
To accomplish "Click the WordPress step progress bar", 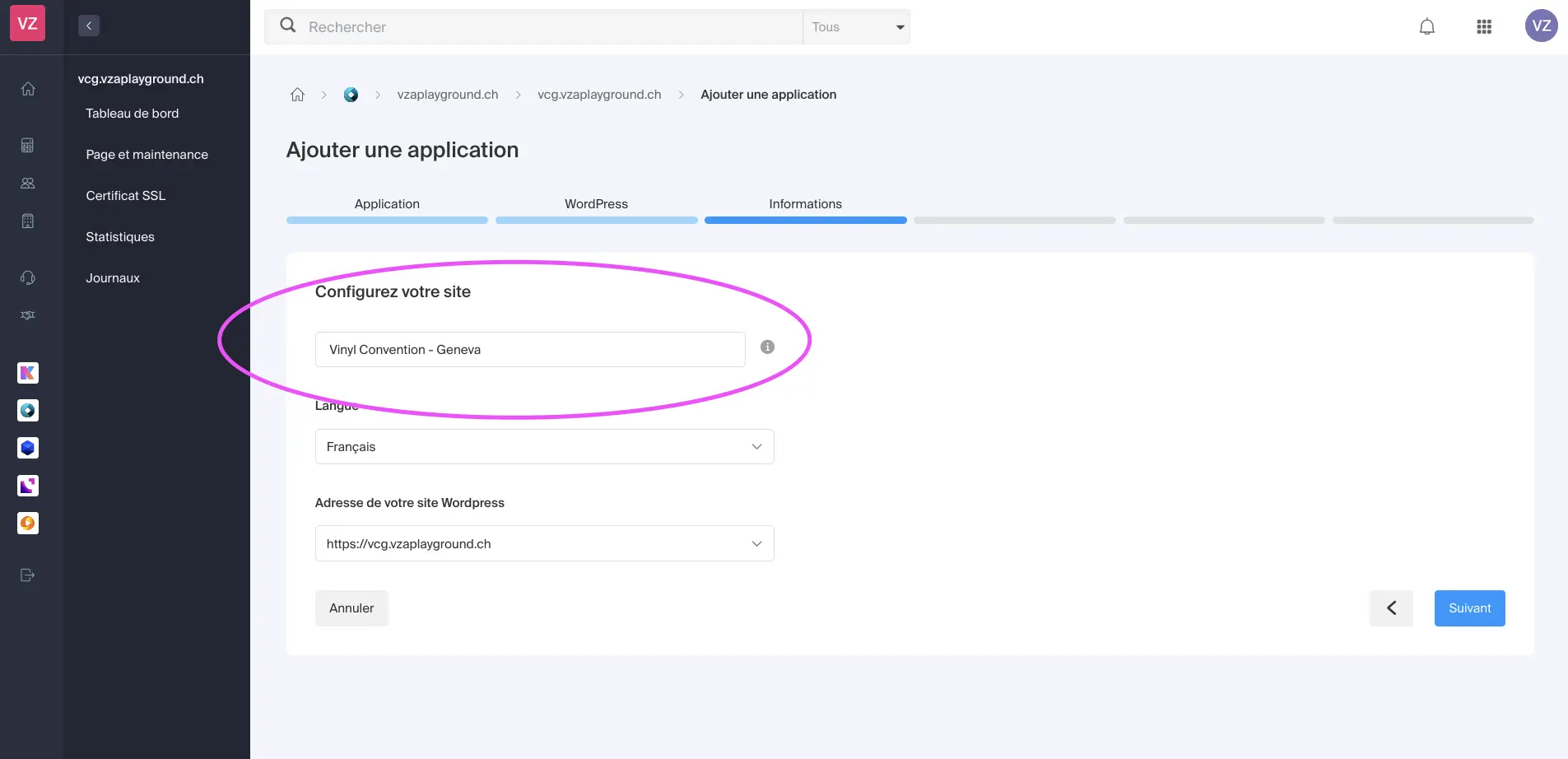I will tap(596, 221).
